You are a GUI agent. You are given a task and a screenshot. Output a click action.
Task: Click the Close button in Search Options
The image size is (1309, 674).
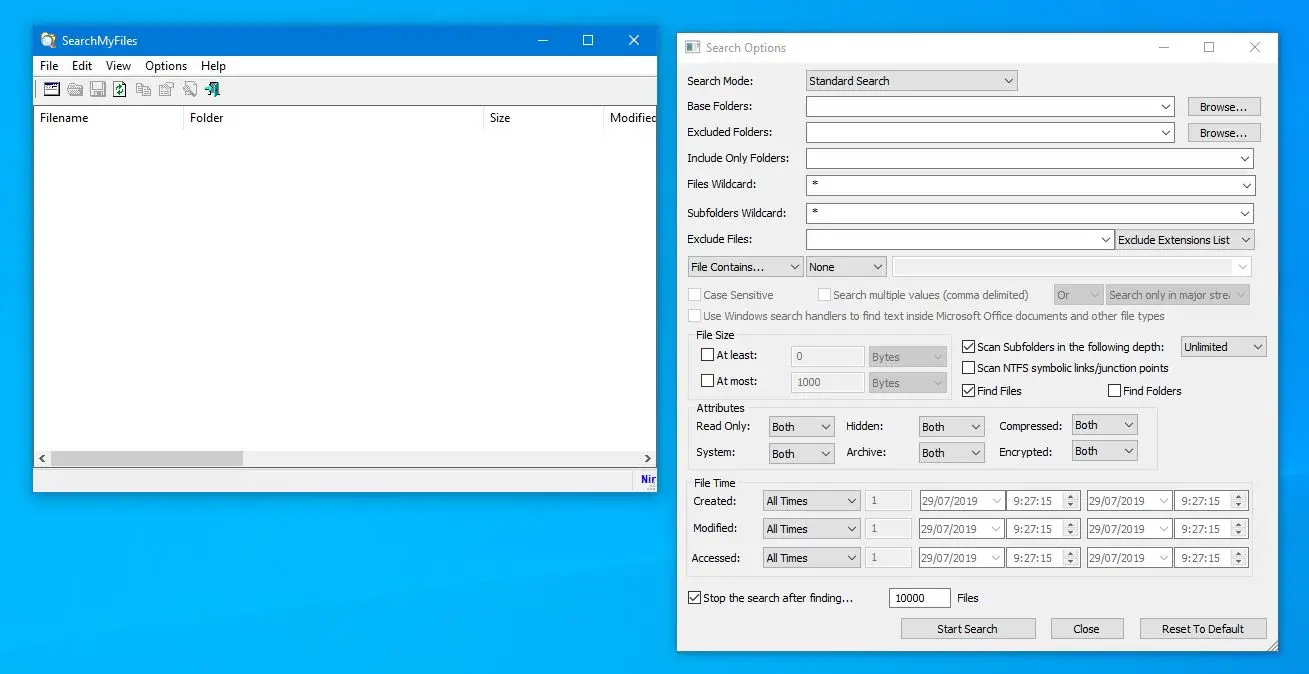pyautogui.click(x=1086, y=629)
